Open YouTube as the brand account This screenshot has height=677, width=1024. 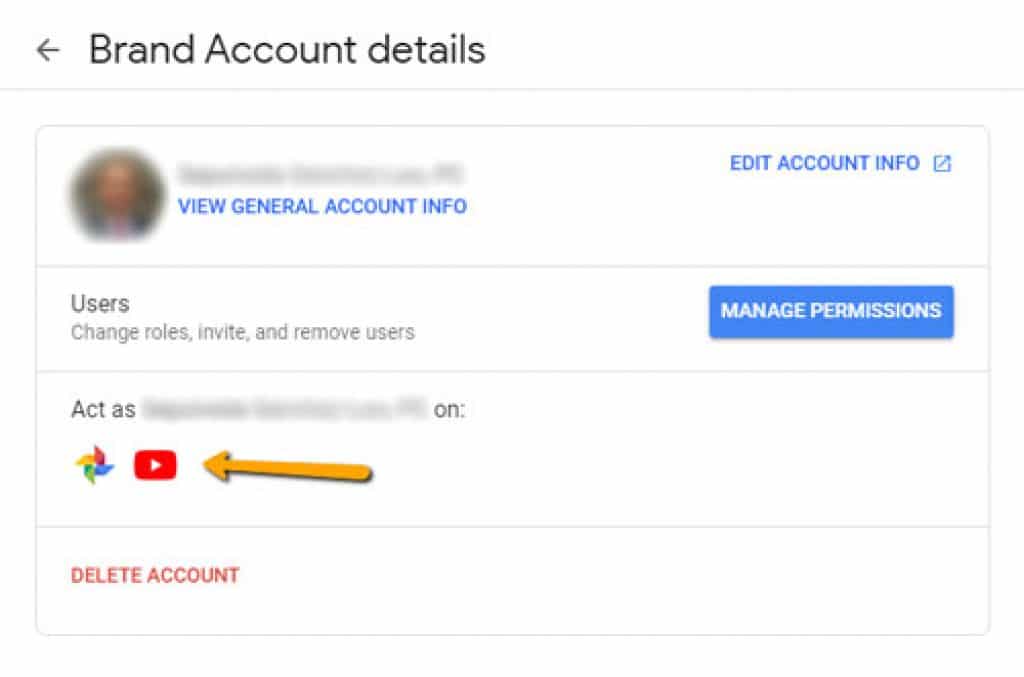(155, 465)
